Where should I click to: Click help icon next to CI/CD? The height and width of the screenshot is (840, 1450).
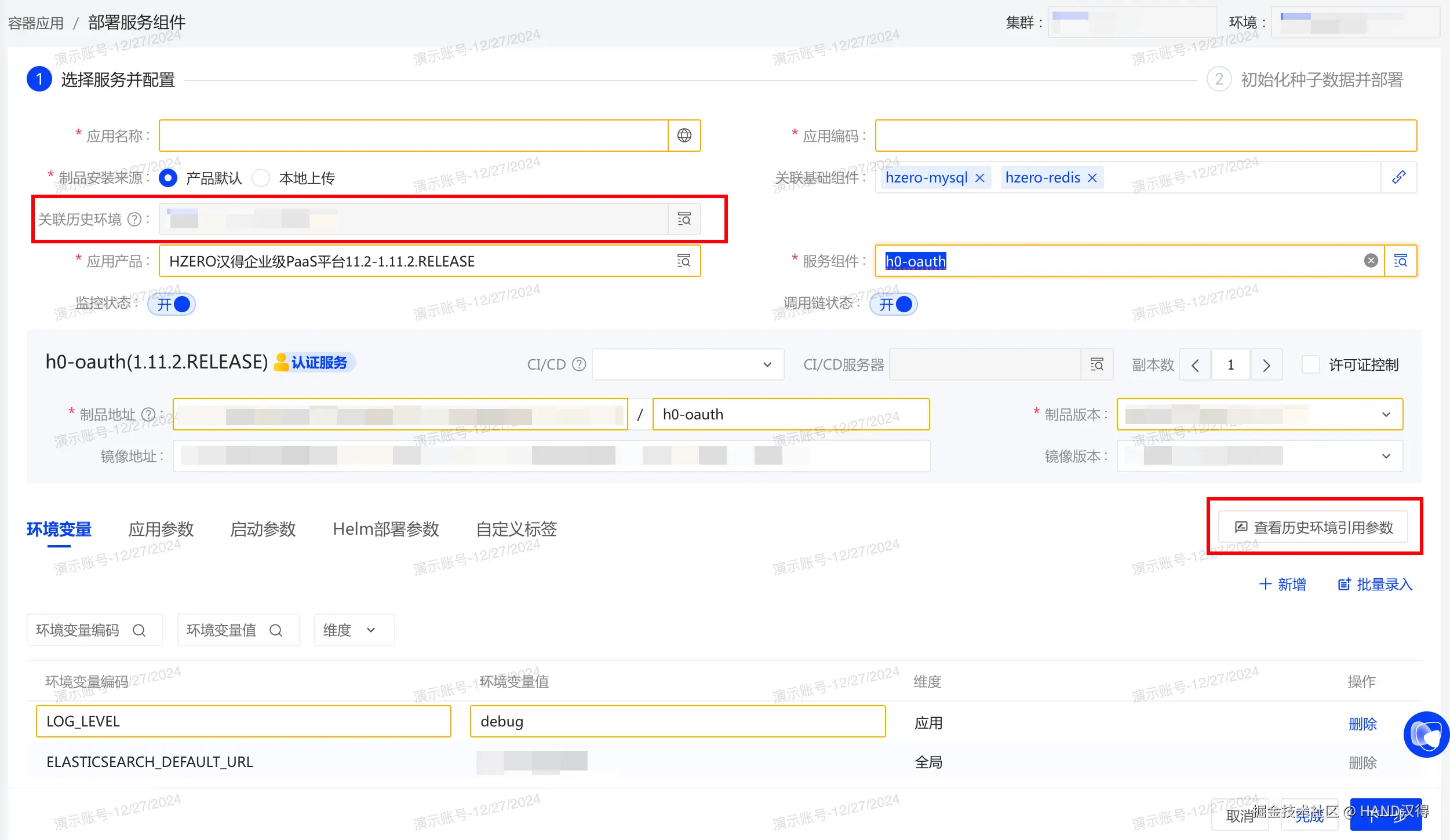(x=579, y=364)
